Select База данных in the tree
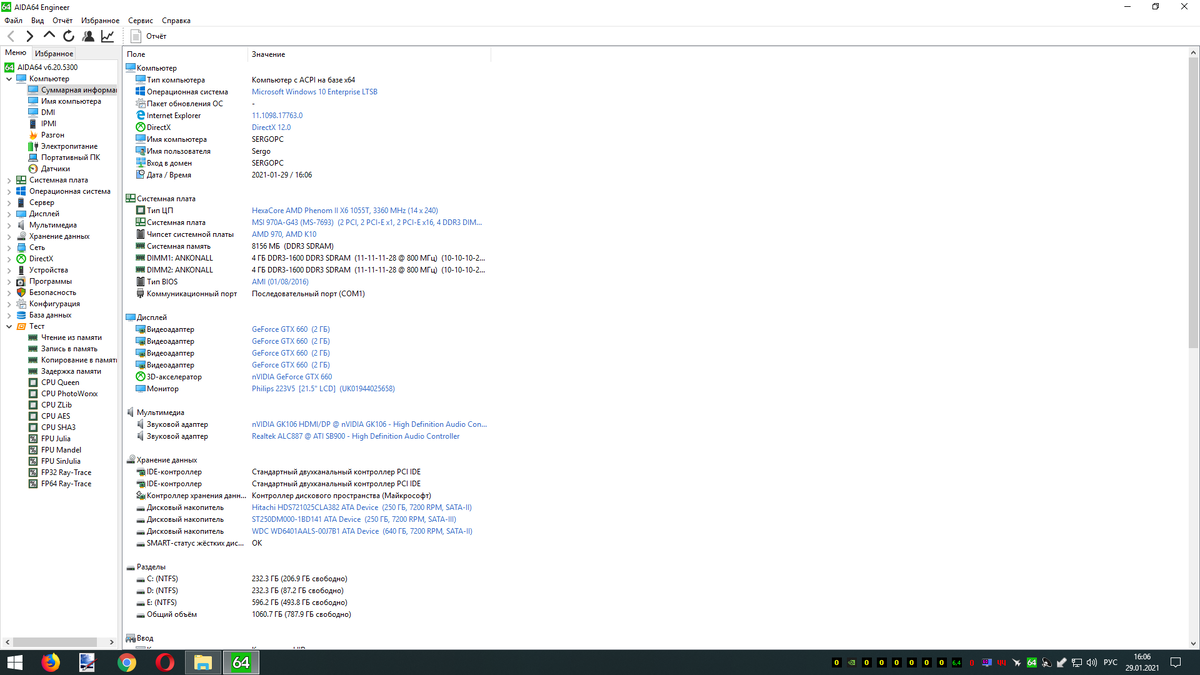The width and height of the screenshot is (1200, 675). [50, 315]
